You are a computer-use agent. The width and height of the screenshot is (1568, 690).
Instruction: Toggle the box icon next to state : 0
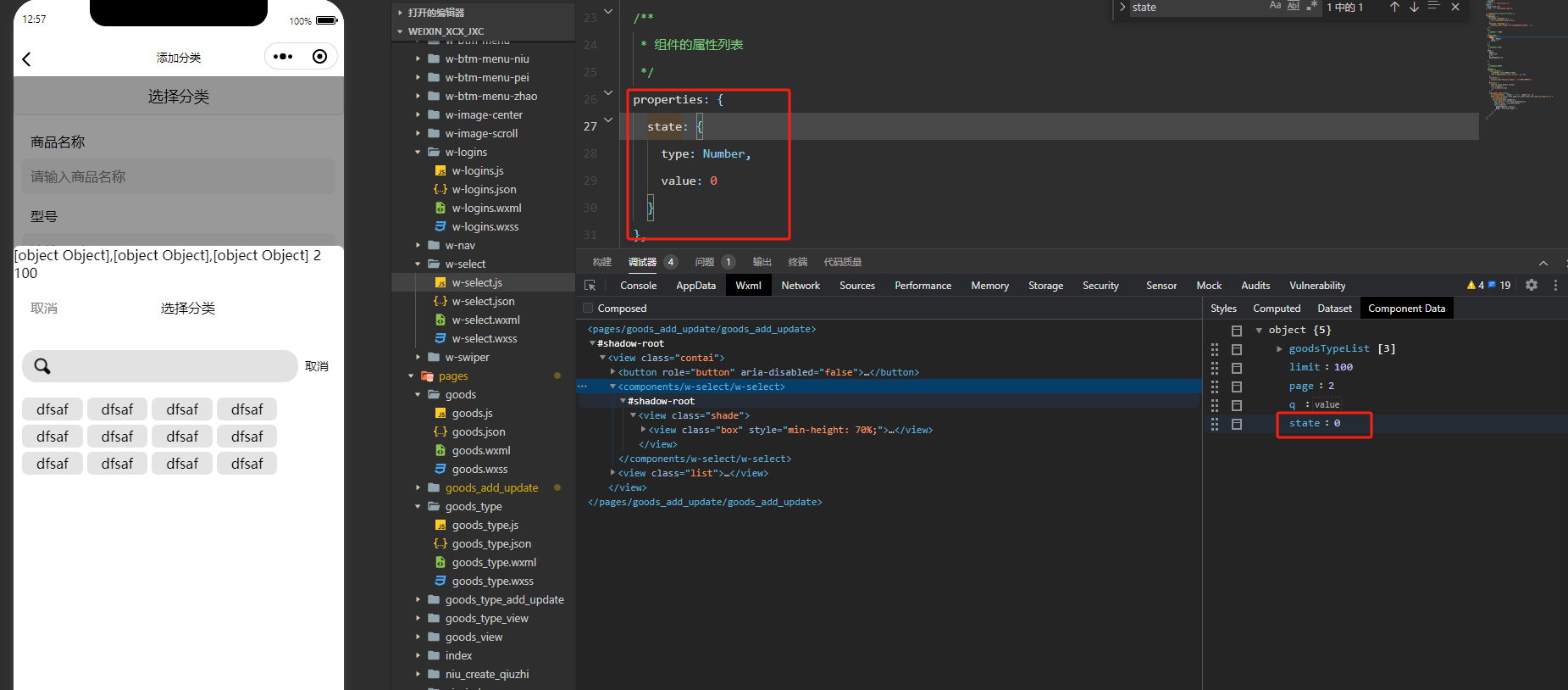pos(1237,424)
